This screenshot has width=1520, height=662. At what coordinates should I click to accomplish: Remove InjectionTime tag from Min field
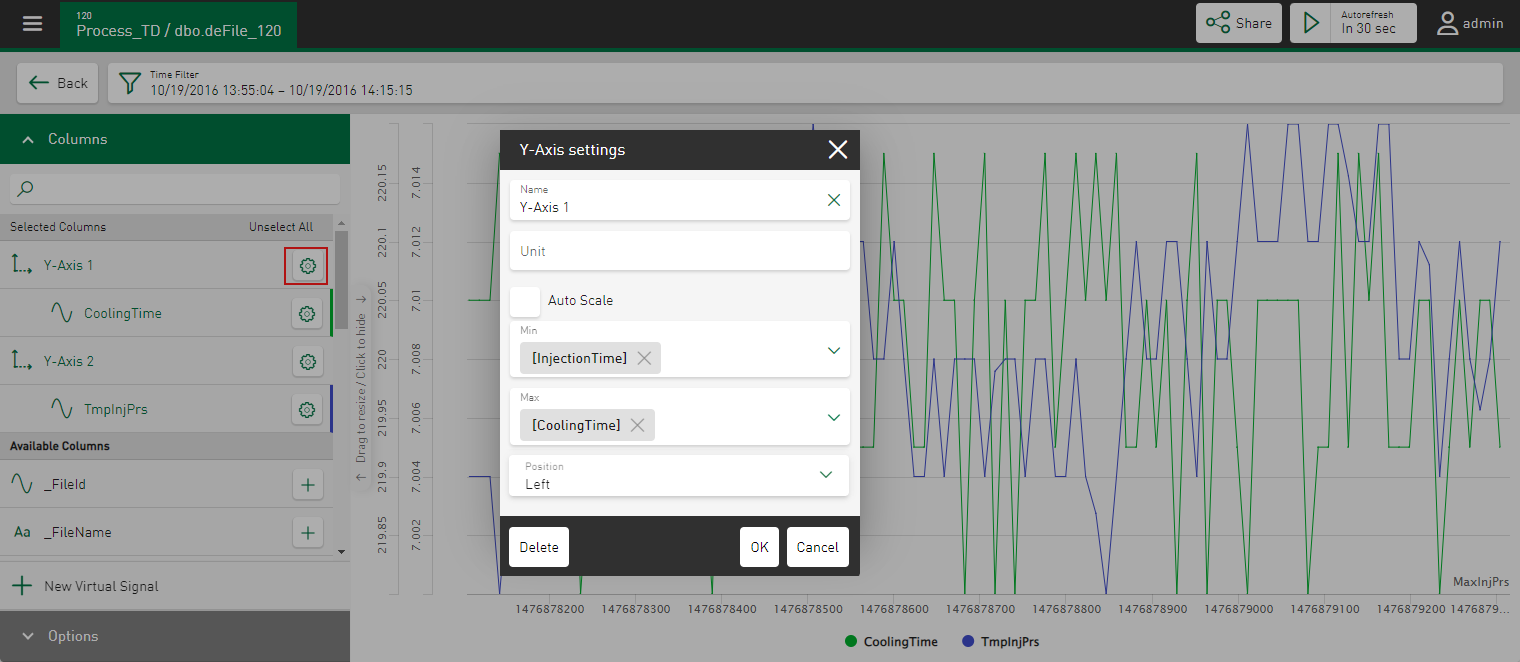(x=644, y=358)
